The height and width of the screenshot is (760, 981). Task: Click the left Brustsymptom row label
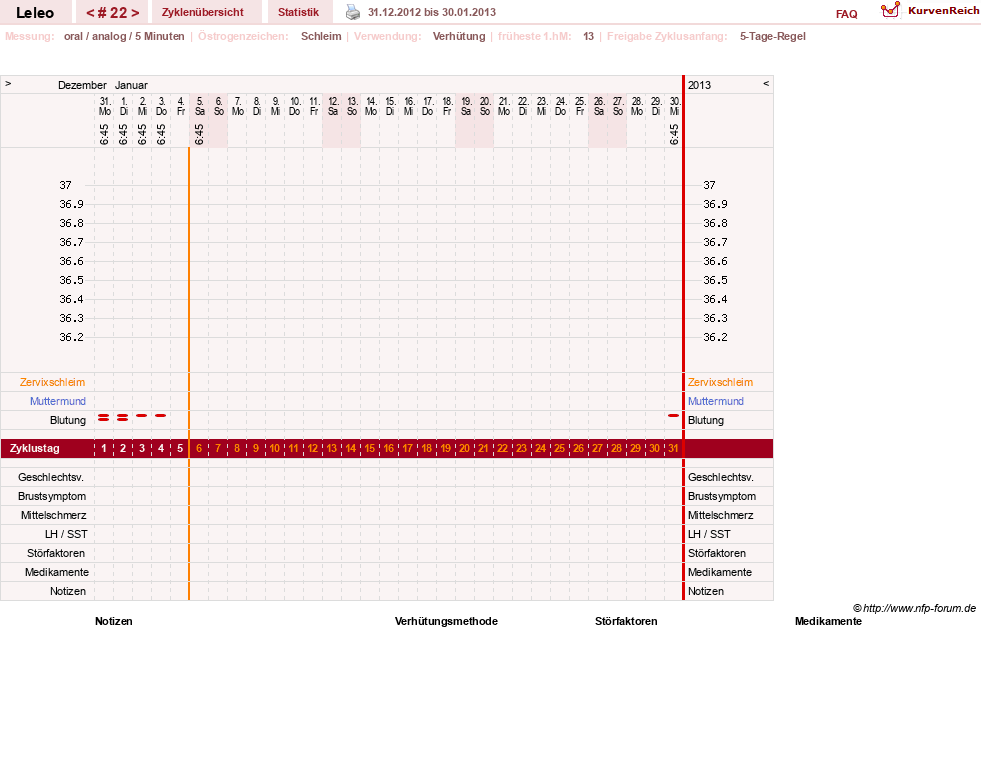tap(52, 496)
